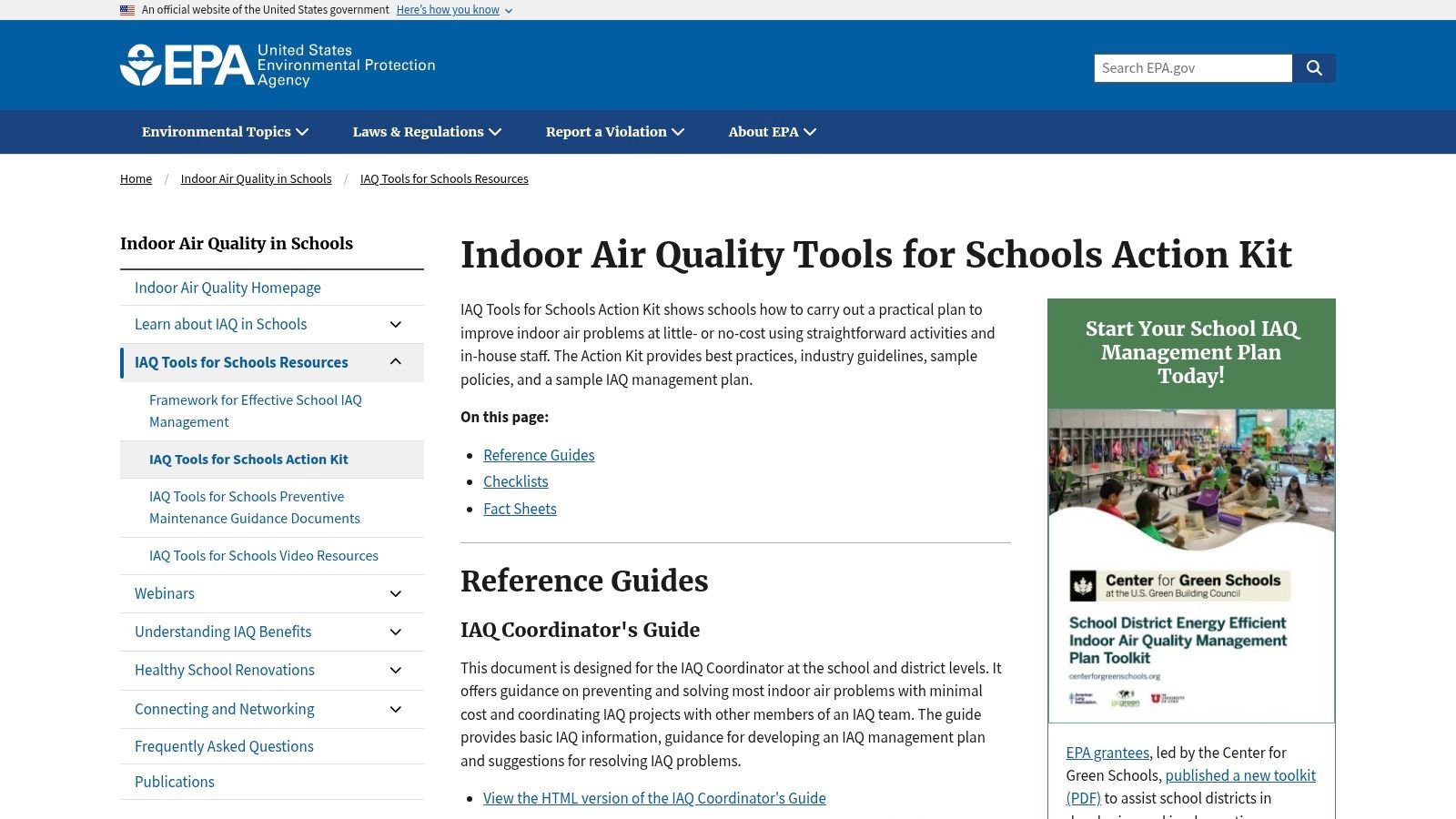This screenshot has height=819, width=1456.
Task: Open the IAQ Tools for Schools Resources breadcrumb
Action: pos(444,178)
